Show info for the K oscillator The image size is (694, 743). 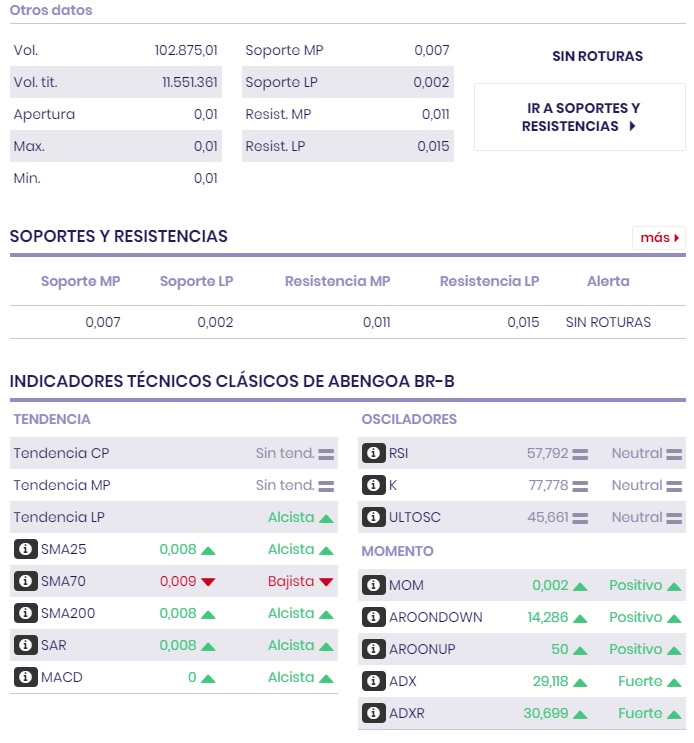click(374, 485)
